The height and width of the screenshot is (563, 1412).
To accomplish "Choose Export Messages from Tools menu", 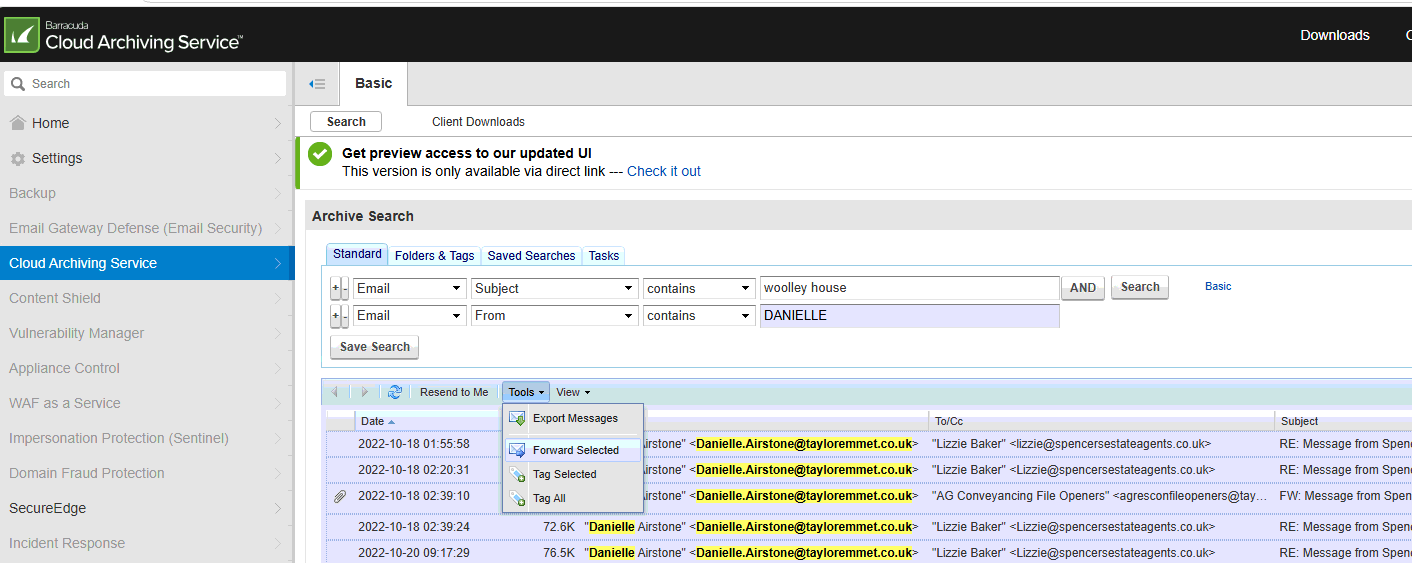I will tap(573, 418).
